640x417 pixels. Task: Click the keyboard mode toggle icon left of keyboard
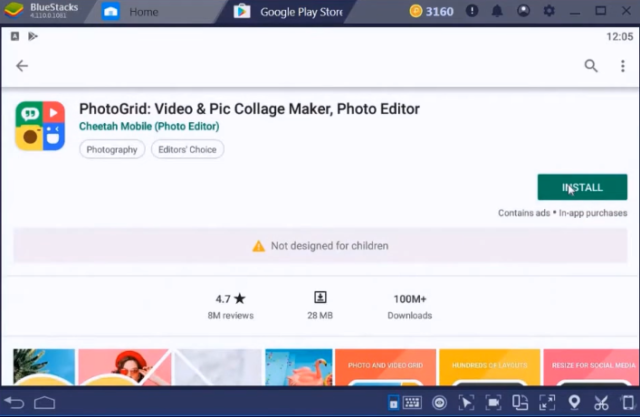click(393, 403)
